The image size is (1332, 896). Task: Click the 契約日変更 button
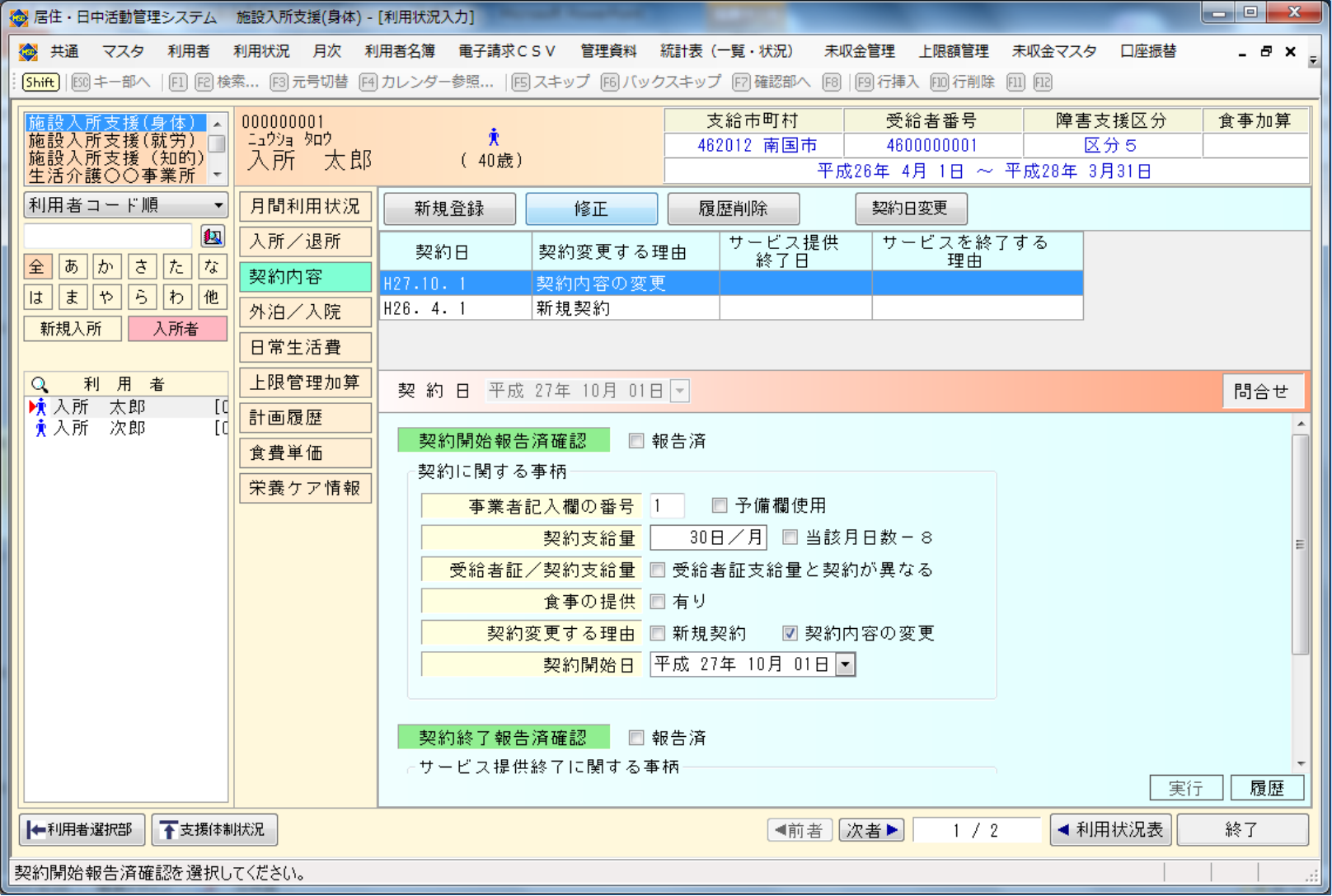910,209
